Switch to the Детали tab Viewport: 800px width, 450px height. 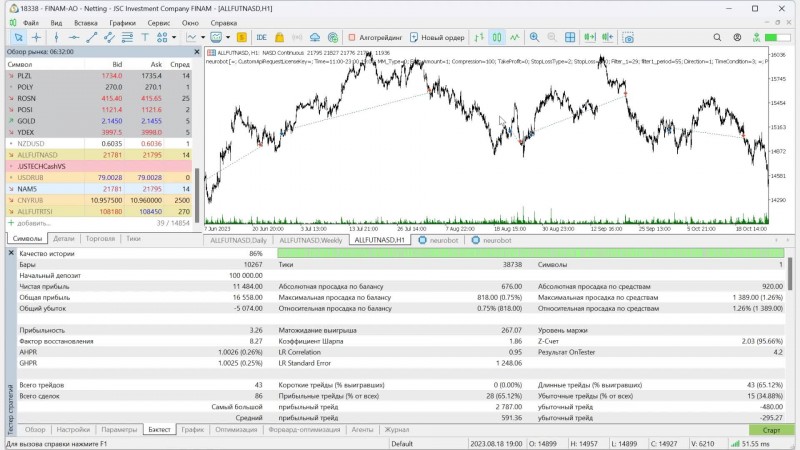tap(64, 238)
